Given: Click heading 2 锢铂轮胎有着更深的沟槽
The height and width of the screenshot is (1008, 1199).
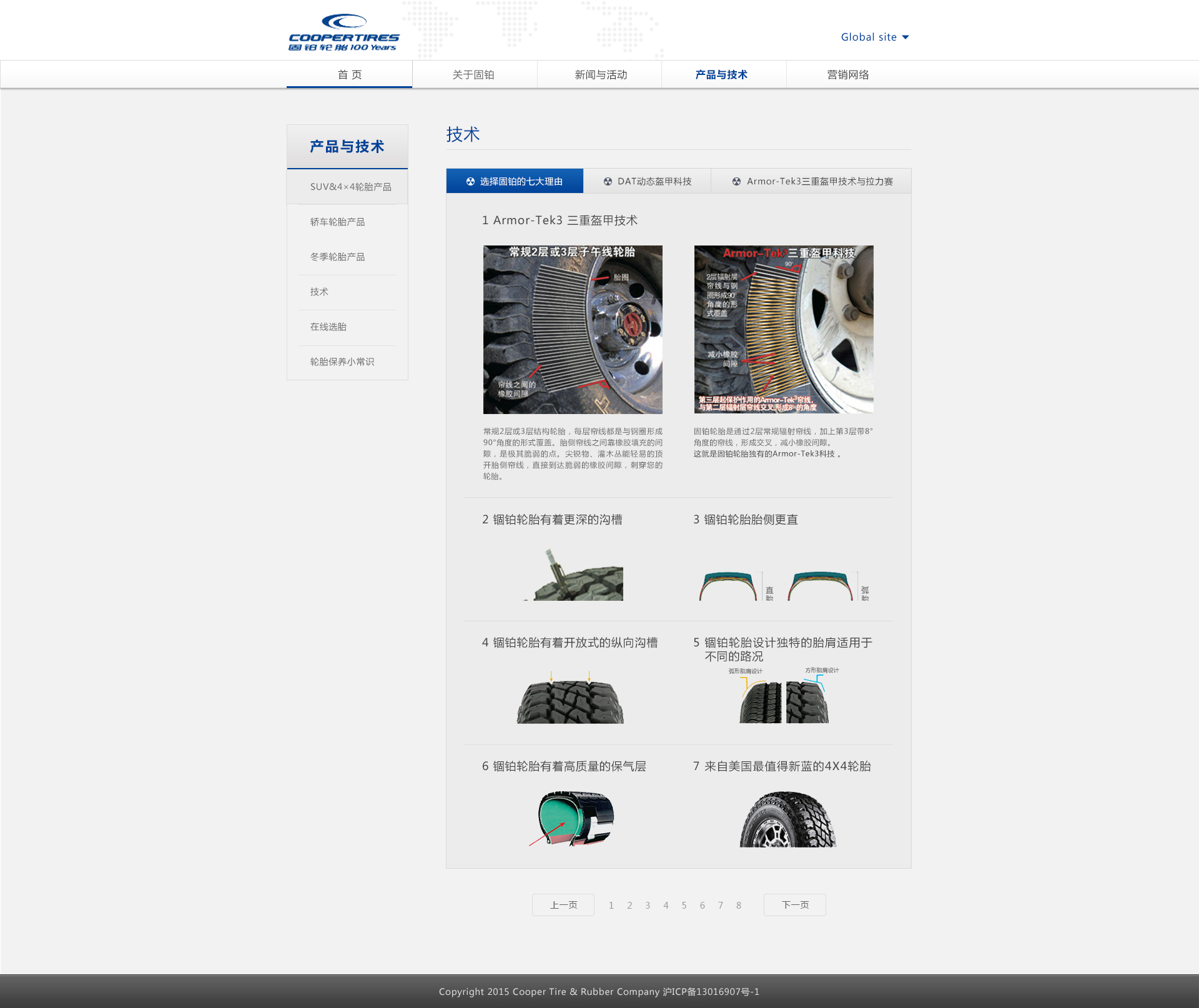Looking at the screenshot, I should tap(552, 520).
